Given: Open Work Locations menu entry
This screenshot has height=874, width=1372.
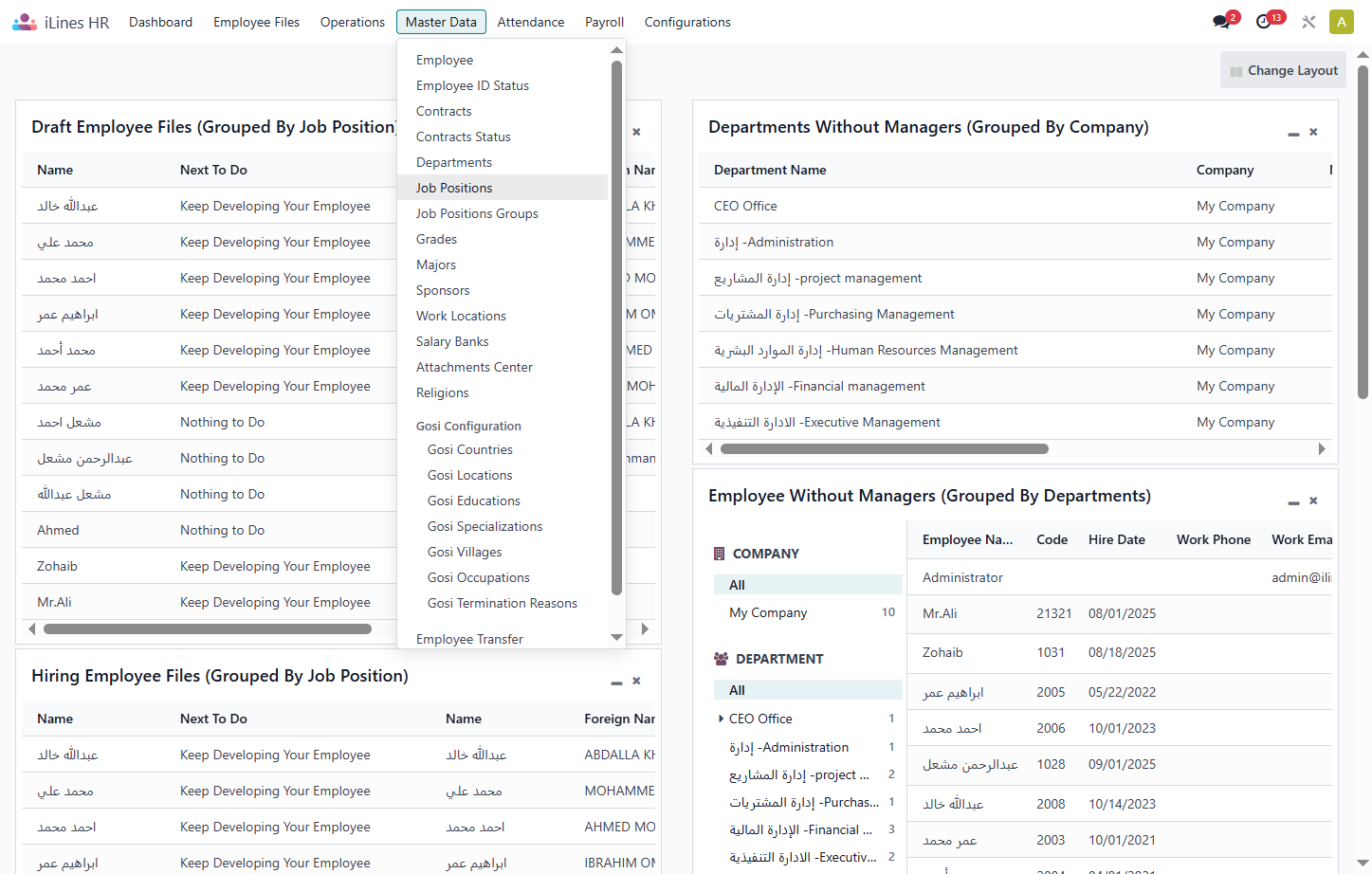Looking at the screenshot, I should coord(503,316).
